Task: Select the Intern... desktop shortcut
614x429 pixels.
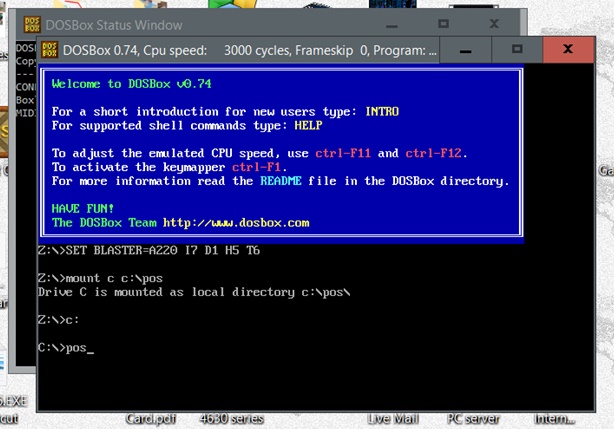Action: coord(554,418)
